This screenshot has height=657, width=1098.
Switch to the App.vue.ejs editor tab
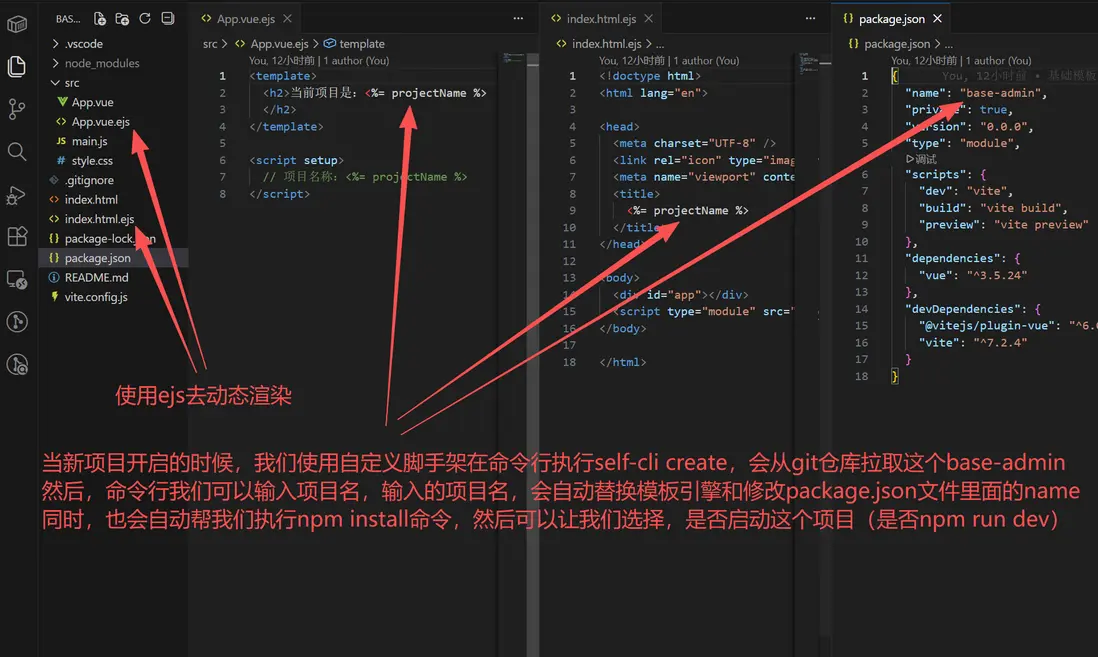click(245, 19)
